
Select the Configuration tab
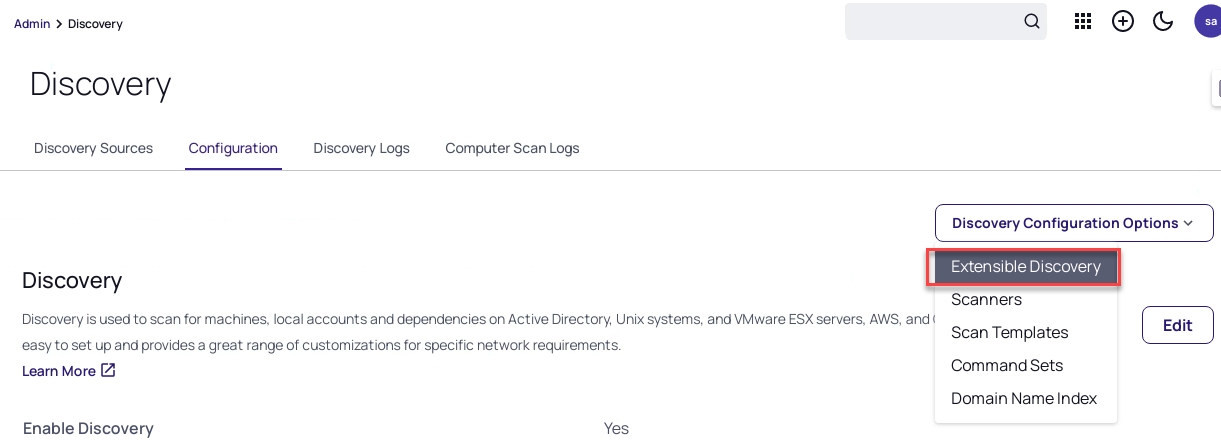[x=233, y=148]
